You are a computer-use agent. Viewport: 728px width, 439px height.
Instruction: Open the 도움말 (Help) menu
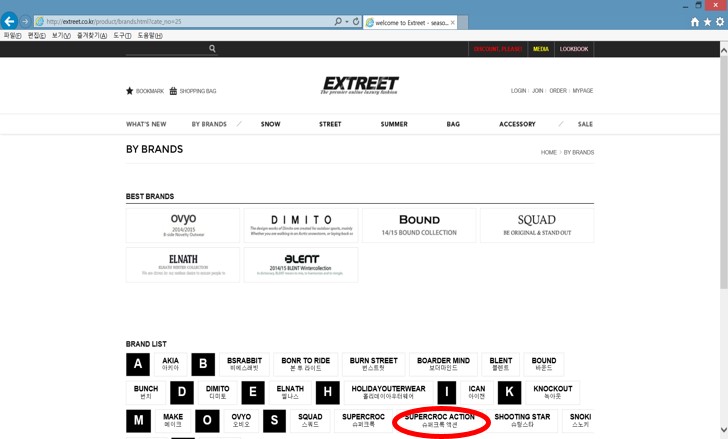150,35
